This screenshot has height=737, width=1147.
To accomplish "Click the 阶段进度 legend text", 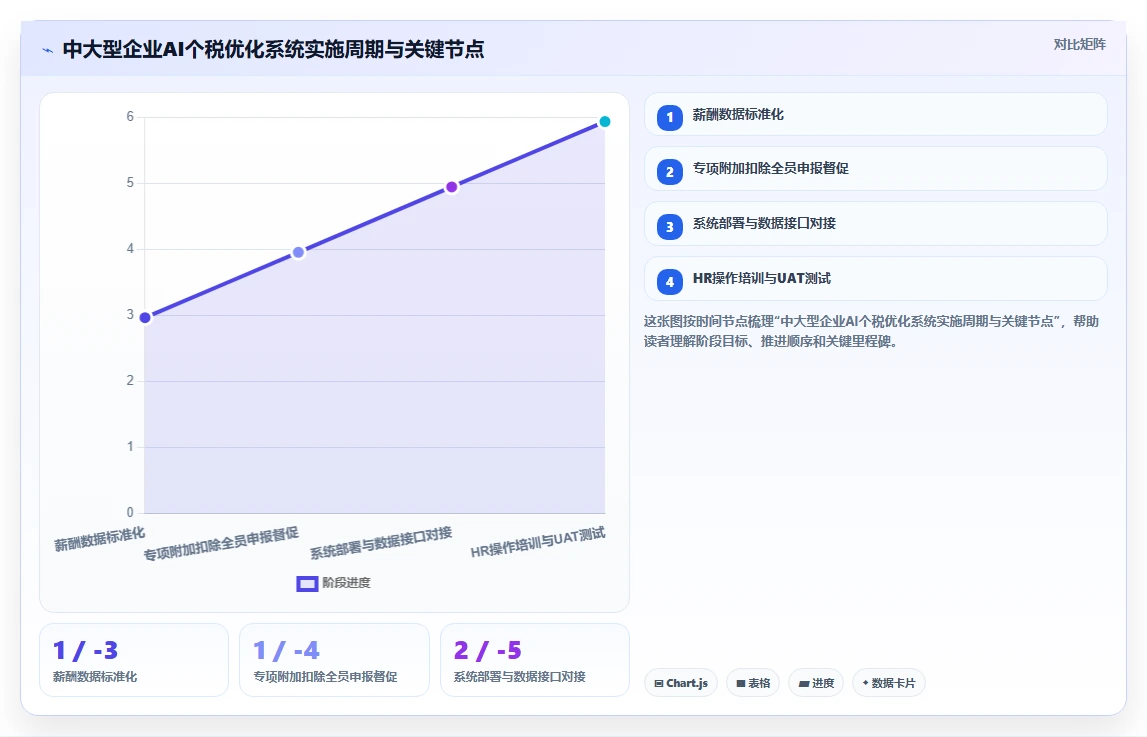I will coord(346,583).
